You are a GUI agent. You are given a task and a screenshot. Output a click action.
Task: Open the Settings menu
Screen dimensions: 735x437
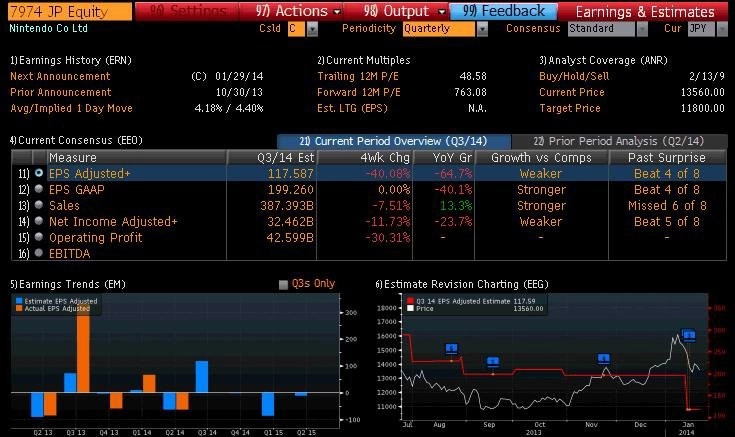[x=188, y=11]
